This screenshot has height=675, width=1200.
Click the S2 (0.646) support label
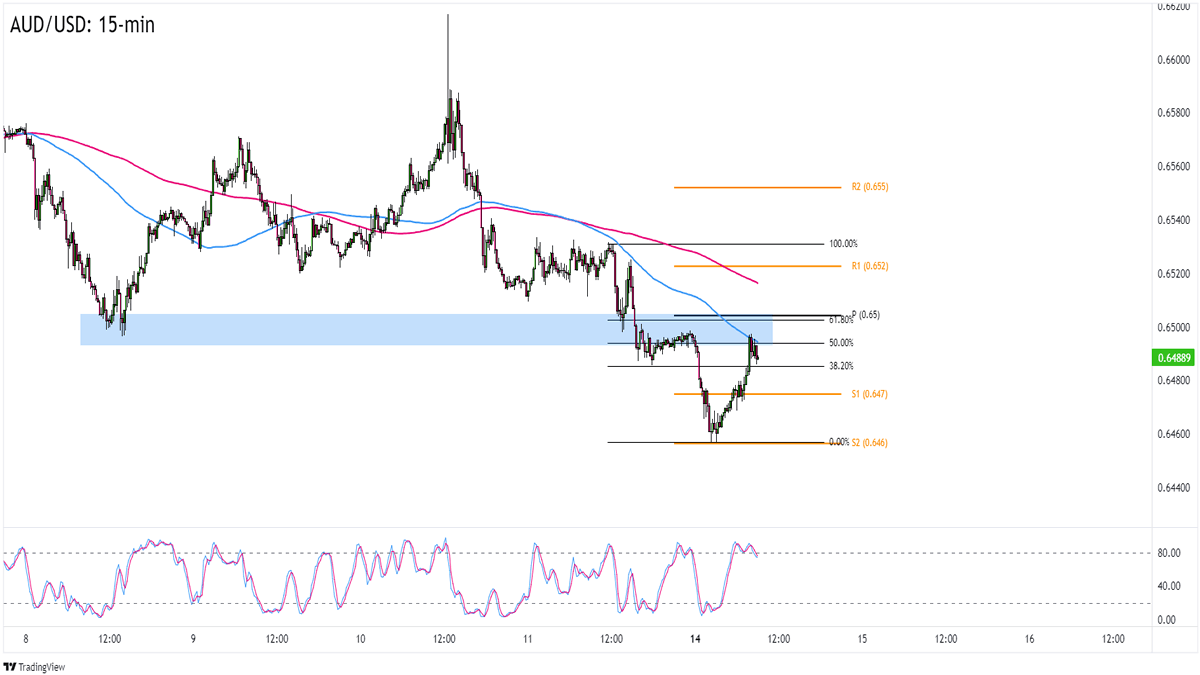point(870,442)
